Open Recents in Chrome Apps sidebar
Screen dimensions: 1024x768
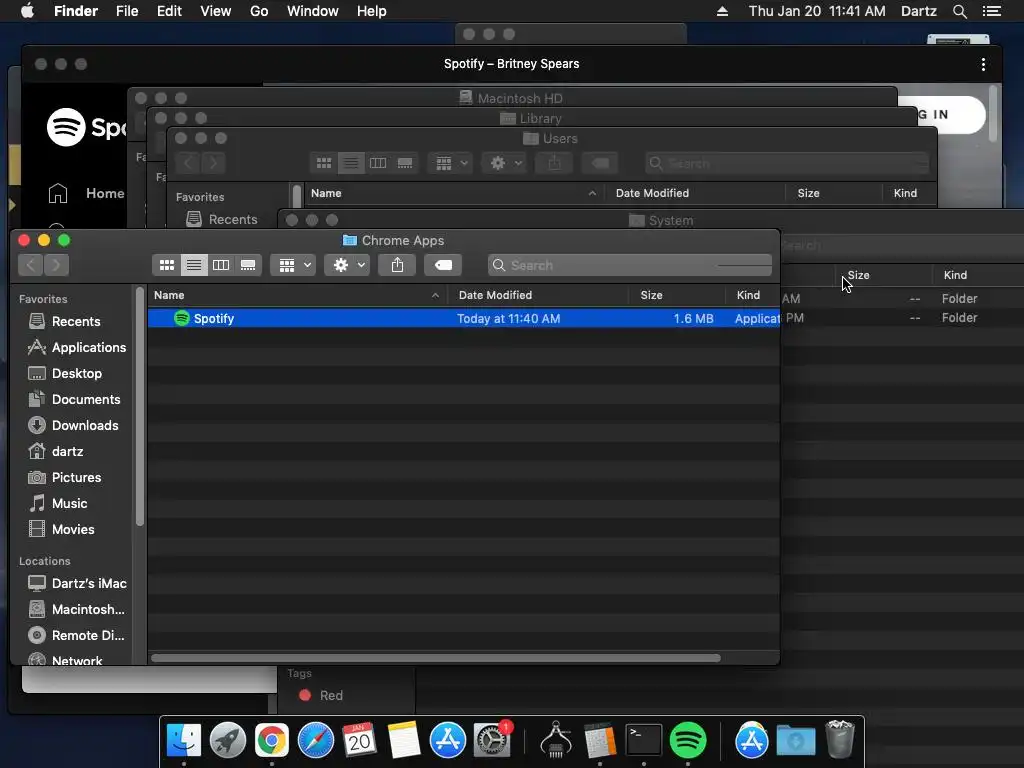[76, 321]
